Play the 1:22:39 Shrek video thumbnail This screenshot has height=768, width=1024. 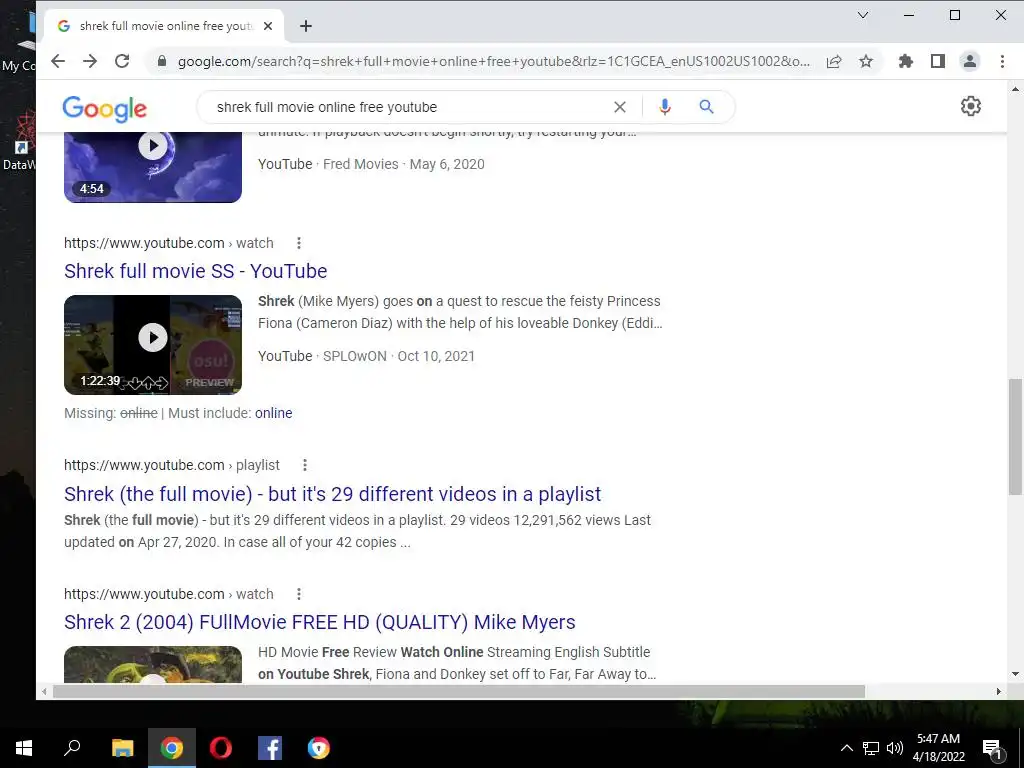(153, 345)
